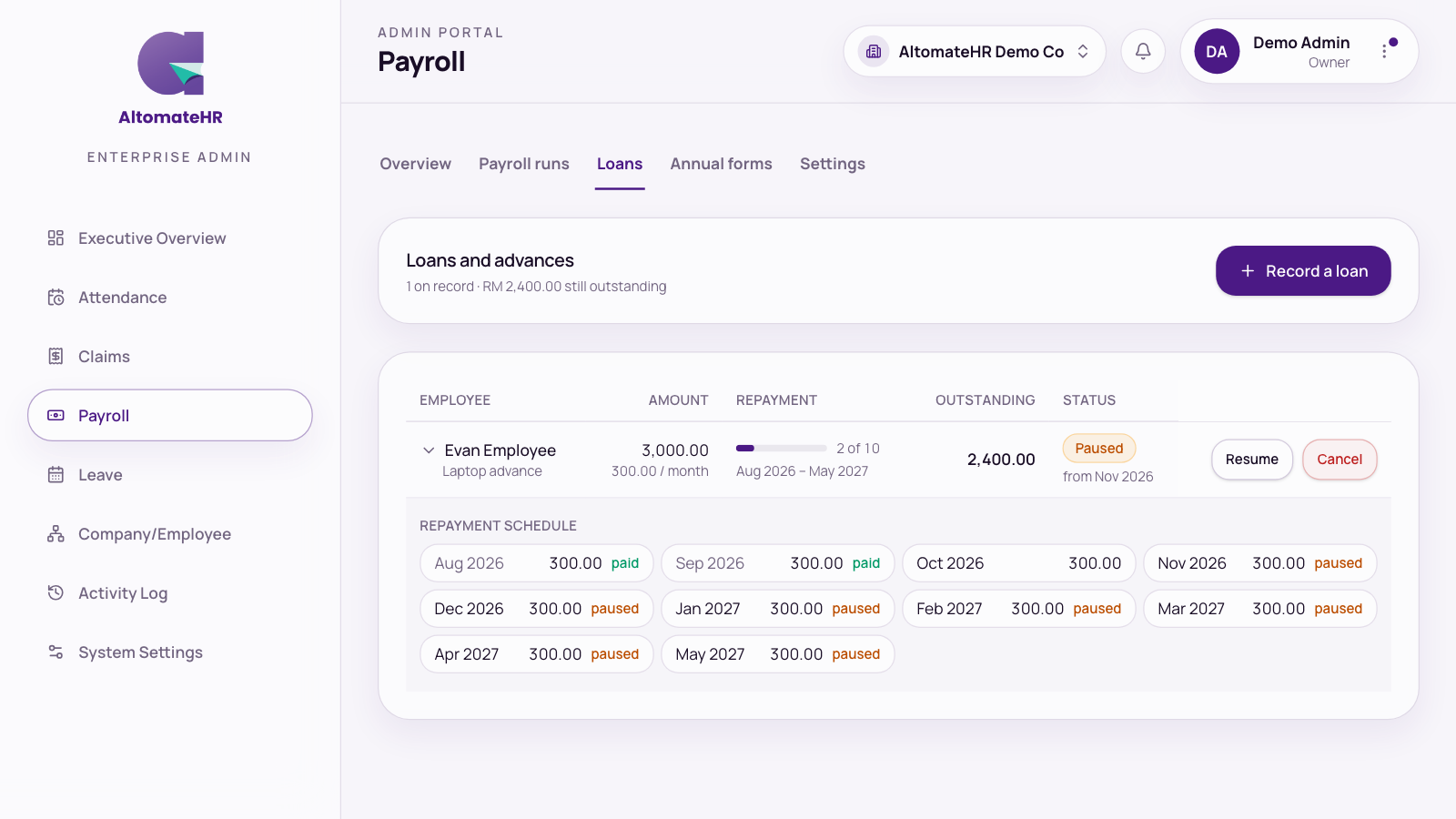The width and height of the screenshot is (1456, 819).
Task: Click the Oct 2026 300.00 installment
Action: pyautogui.click(x=1019, y=563)
